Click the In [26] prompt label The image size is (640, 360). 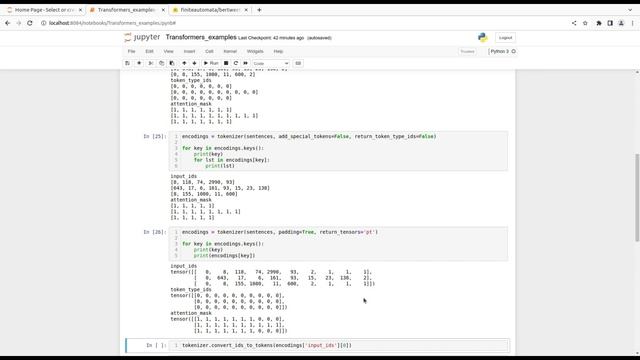pyautogui.click(x=155, y=232)
